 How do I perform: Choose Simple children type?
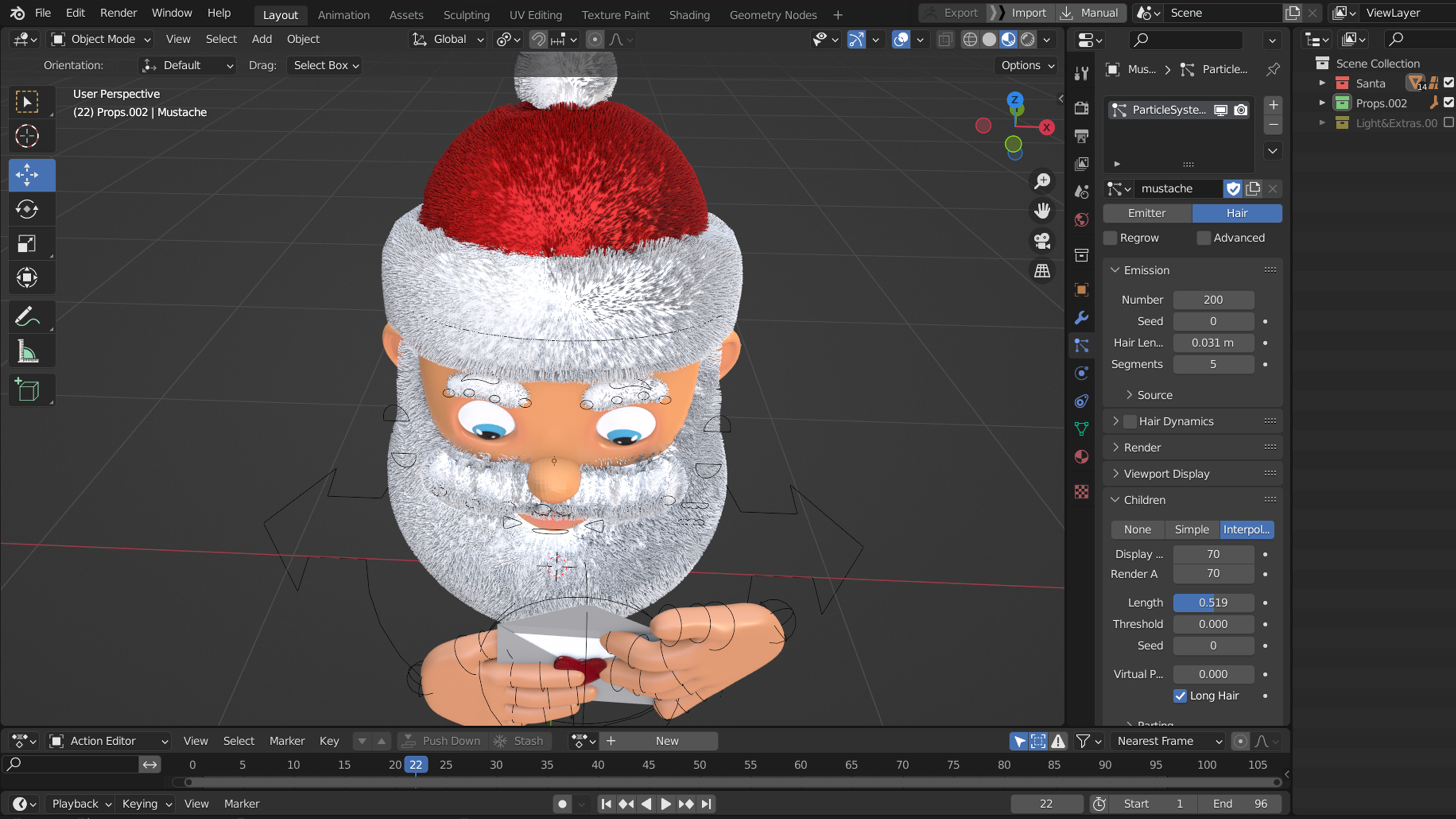click(1192, 530)
